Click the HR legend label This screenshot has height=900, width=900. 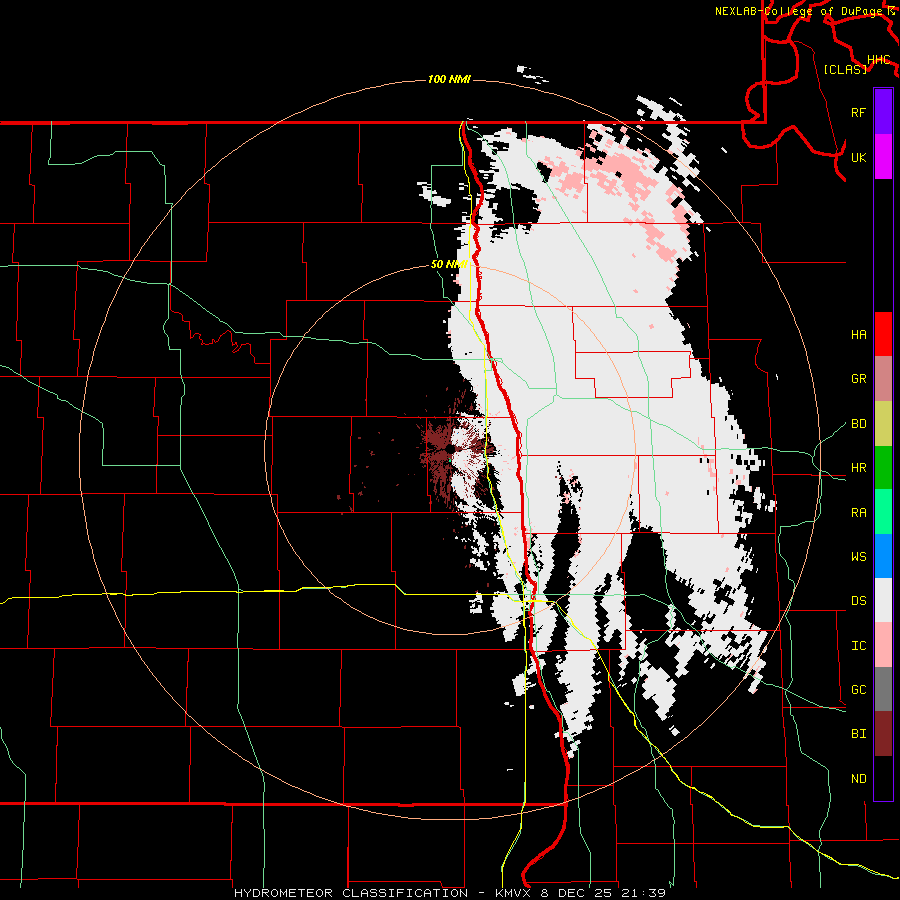click(858, 468)
